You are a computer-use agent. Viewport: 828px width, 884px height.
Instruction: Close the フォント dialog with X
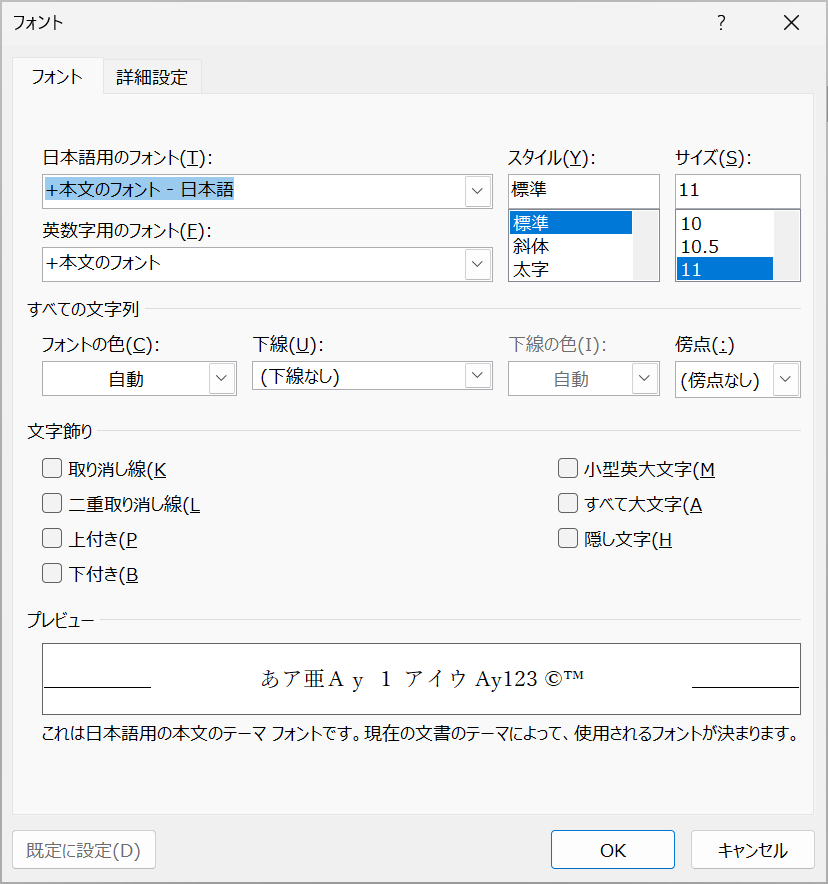click(791, 23)
